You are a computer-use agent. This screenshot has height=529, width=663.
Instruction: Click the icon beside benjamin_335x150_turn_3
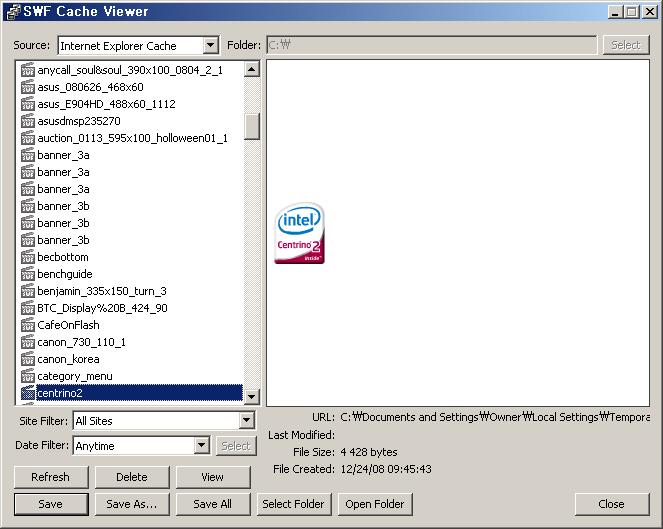click(x=27, y=291)
